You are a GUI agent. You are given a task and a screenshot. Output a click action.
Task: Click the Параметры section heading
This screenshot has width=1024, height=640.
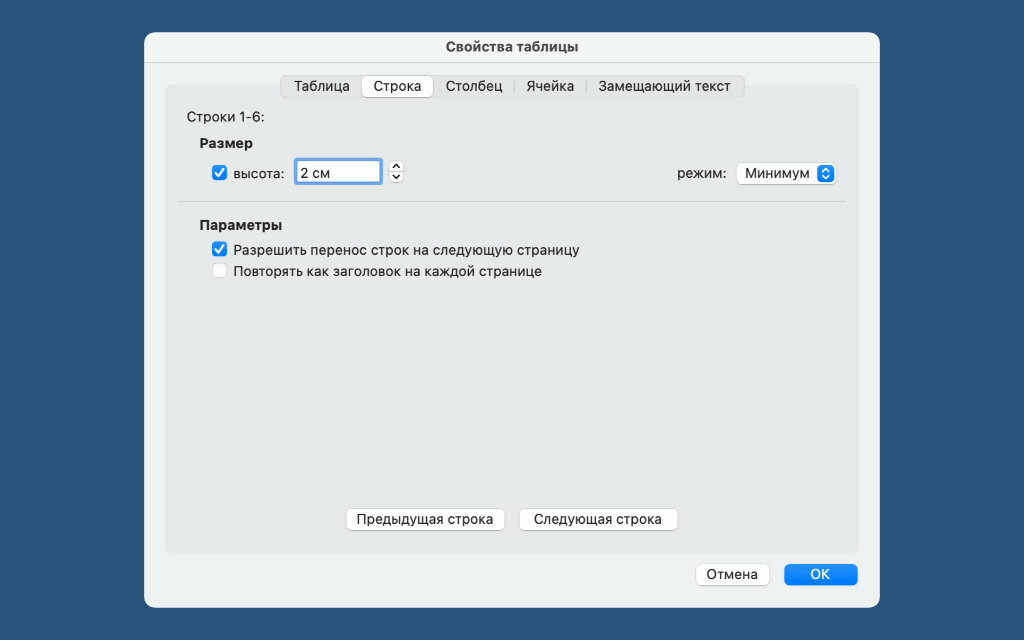[240, 225]
